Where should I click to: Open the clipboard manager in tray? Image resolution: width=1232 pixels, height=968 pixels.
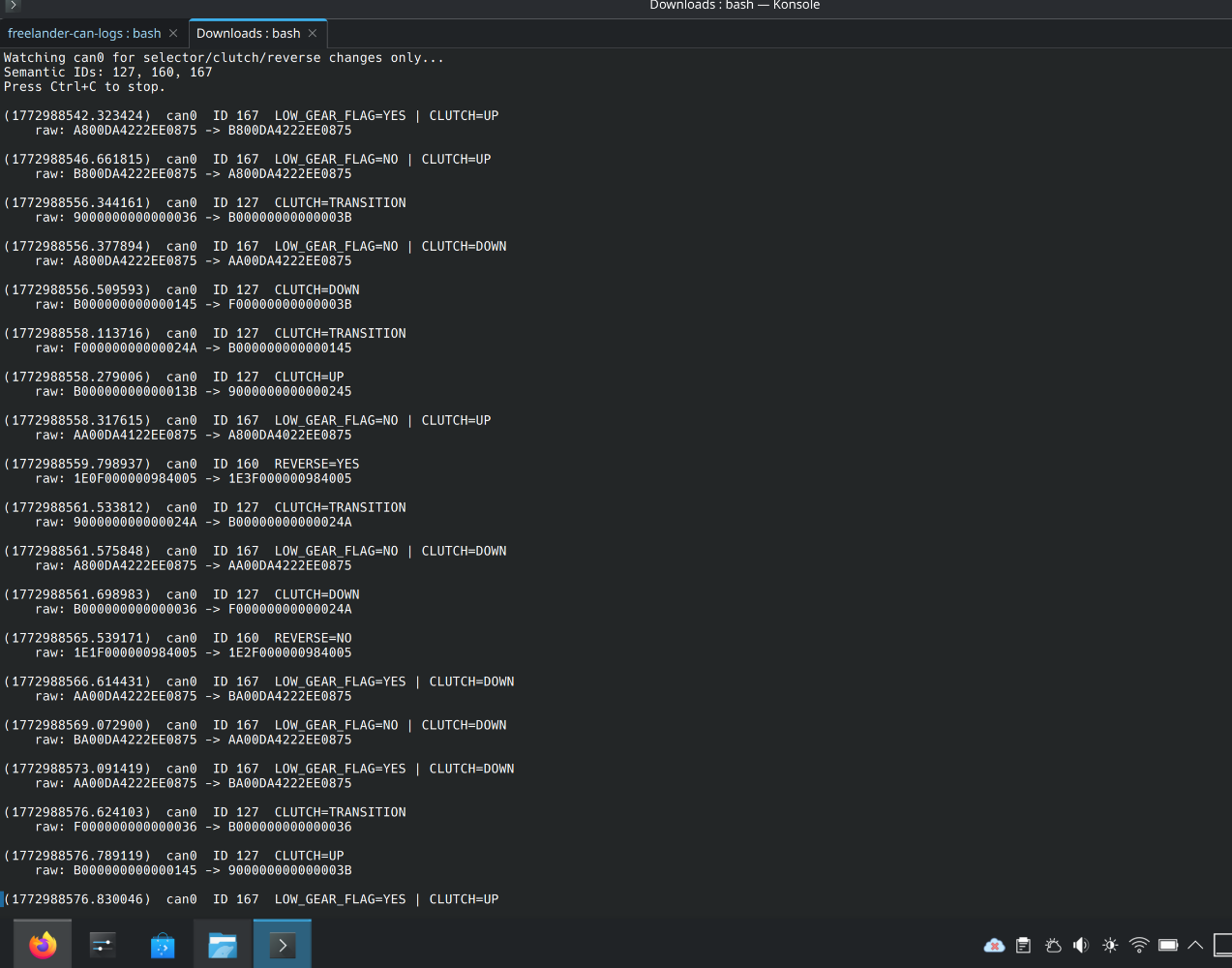1023,946
